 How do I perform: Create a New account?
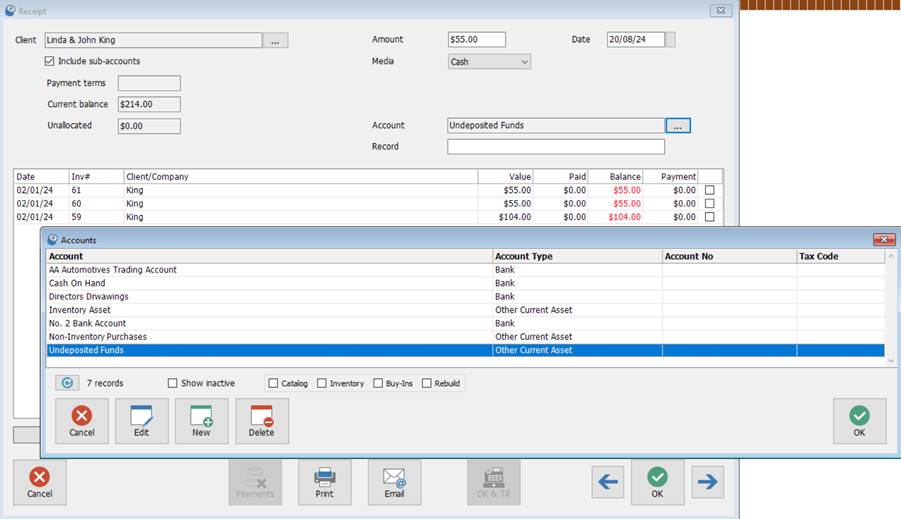point(201,421)
